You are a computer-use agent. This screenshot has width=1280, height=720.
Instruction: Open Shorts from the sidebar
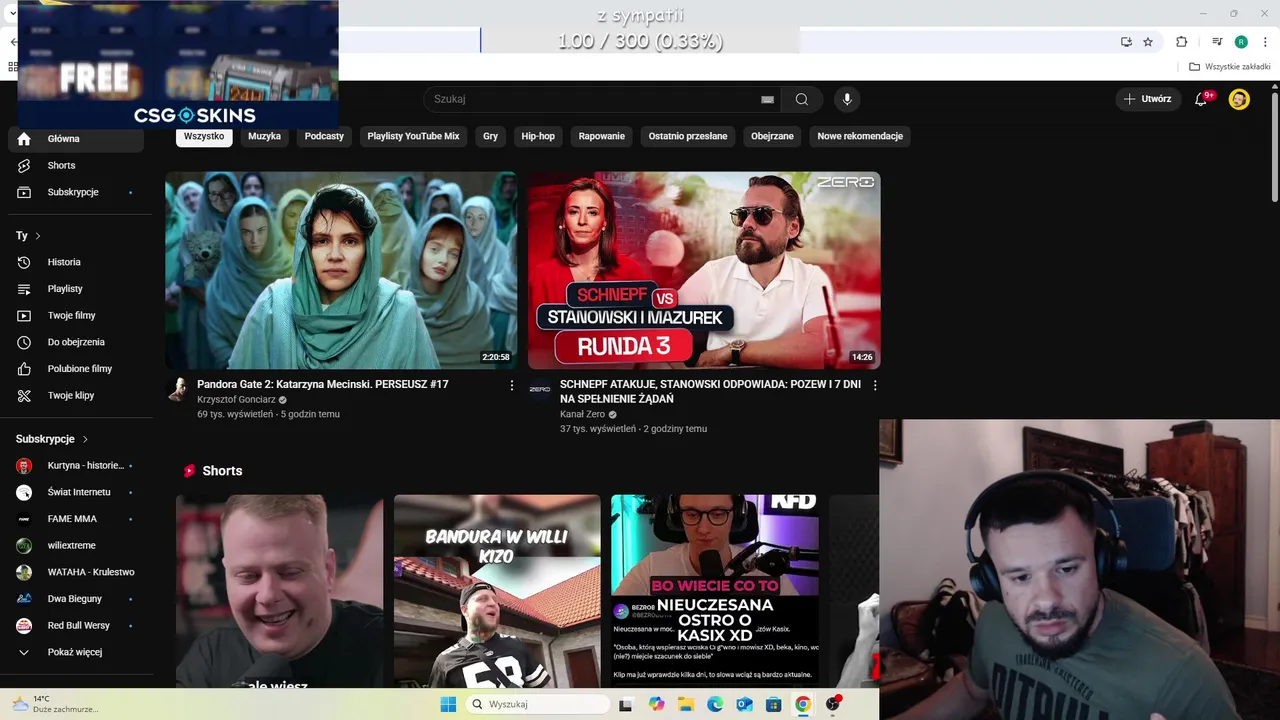(x=76, y=165)
